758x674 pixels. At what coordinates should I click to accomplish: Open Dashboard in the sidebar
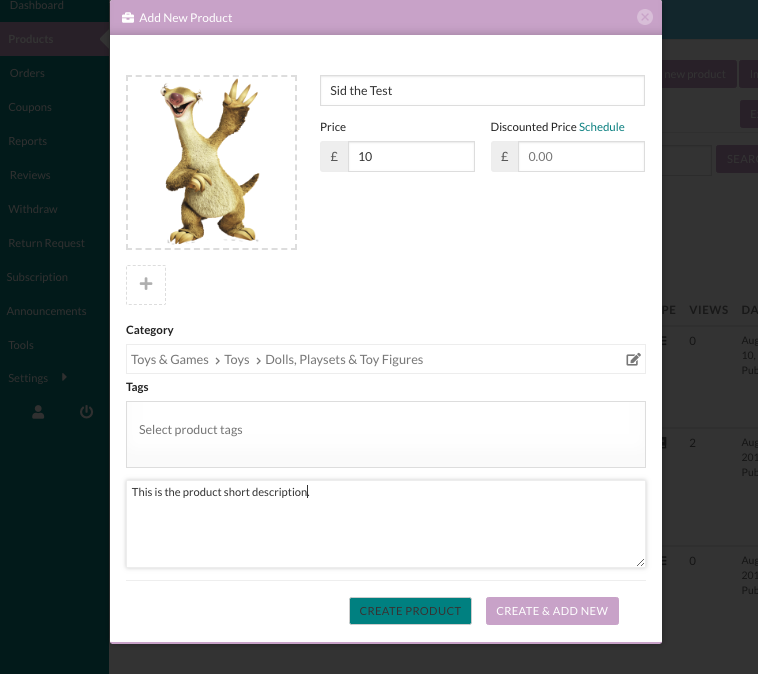coord(37,5)
